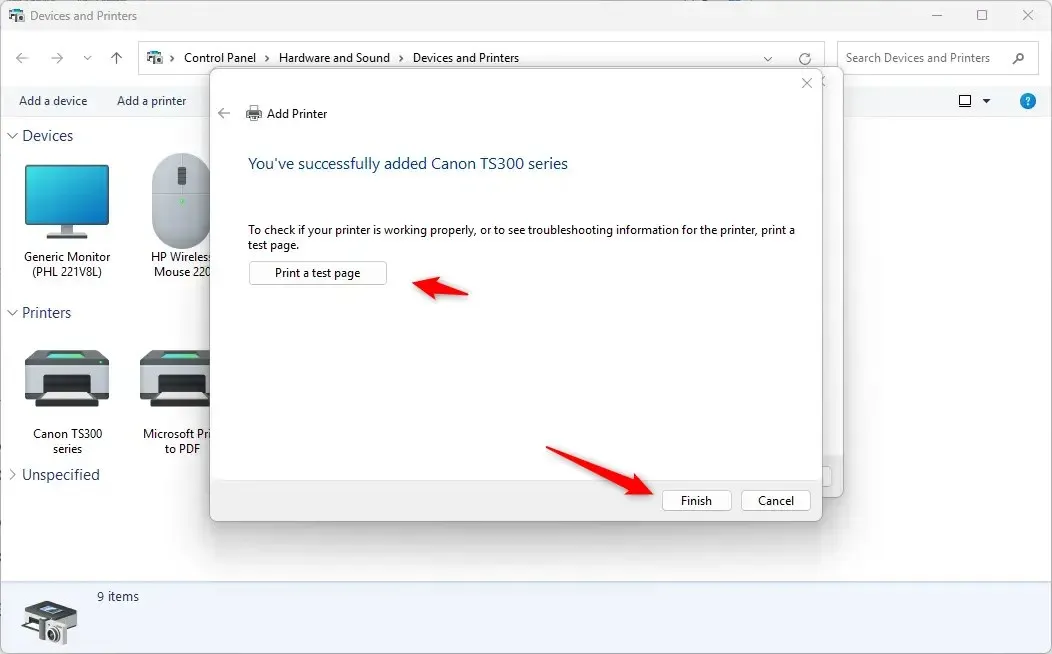Click the Search Devices and Printers field
The image size is (1052, 654).
[x=937, y=58]
